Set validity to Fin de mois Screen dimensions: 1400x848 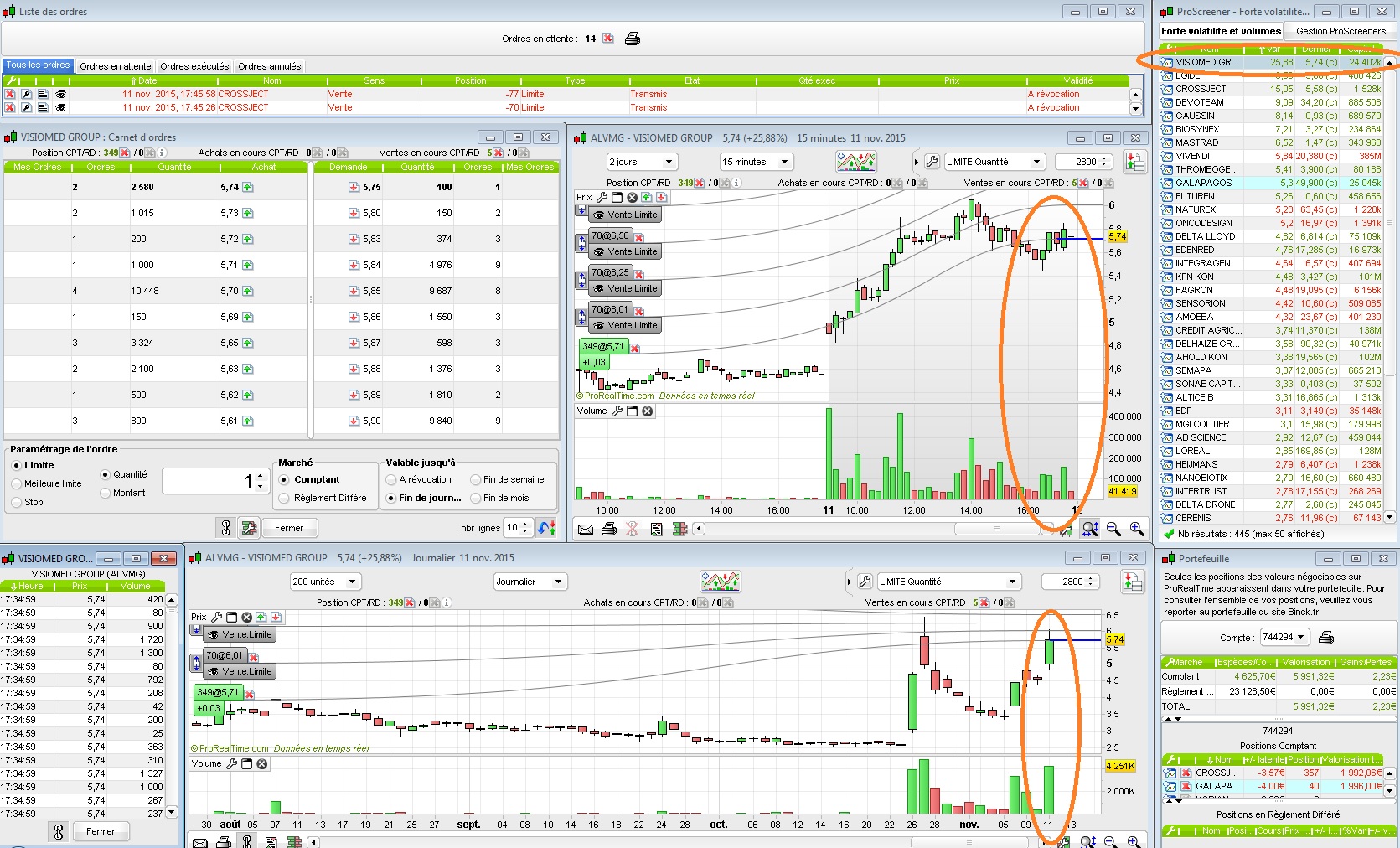[500, 499]
